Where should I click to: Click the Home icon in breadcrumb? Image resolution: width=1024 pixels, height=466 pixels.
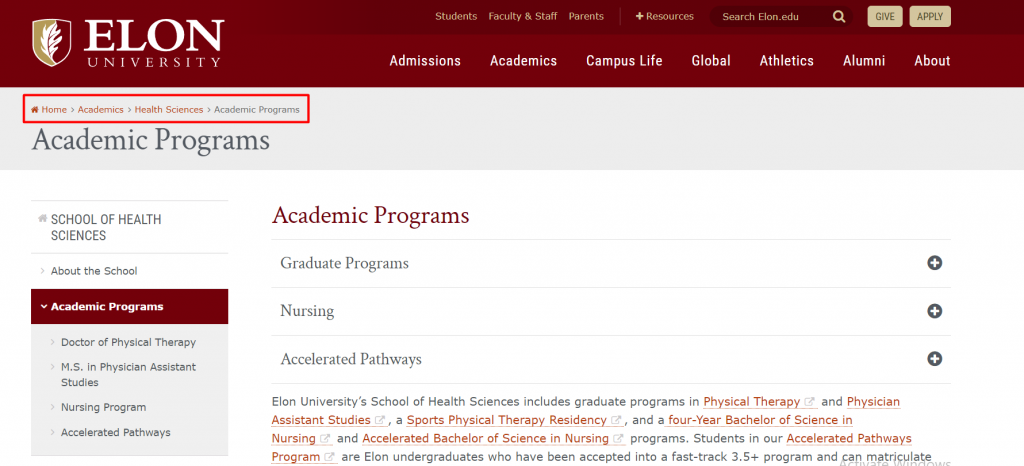36,110
